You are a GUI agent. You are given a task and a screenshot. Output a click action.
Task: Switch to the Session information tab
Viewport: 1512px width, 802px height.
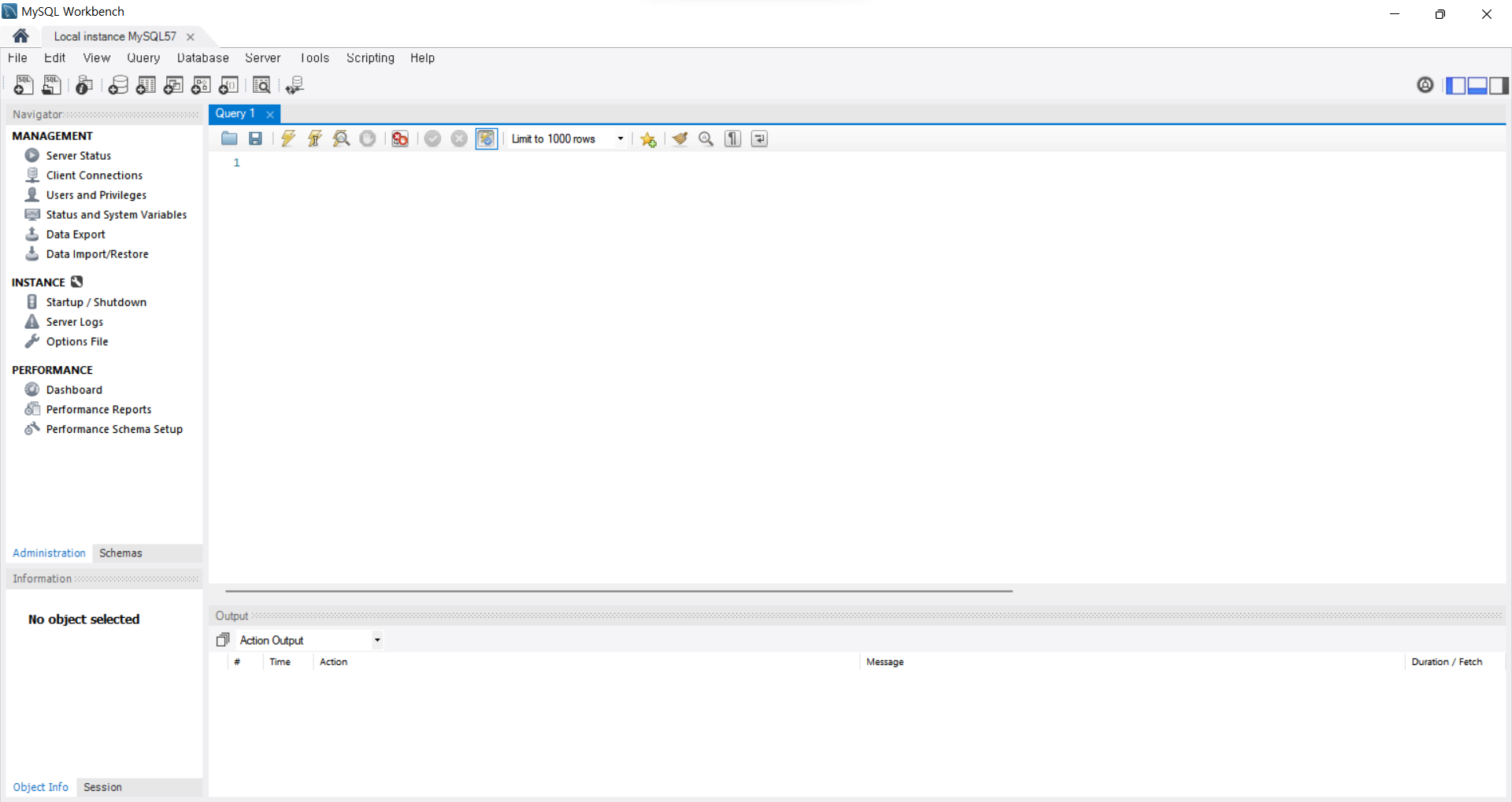pyautogui.click(x=102, y=787)
